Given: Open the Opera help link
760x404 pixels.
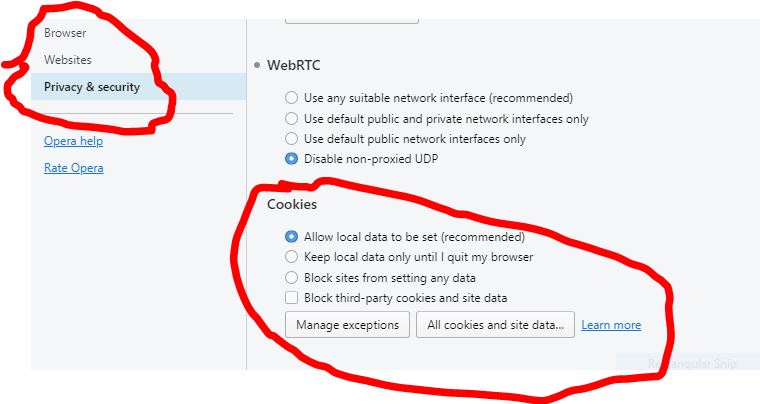Looking at the screenshot, I should pyautogui.click(x=73, y=142).
